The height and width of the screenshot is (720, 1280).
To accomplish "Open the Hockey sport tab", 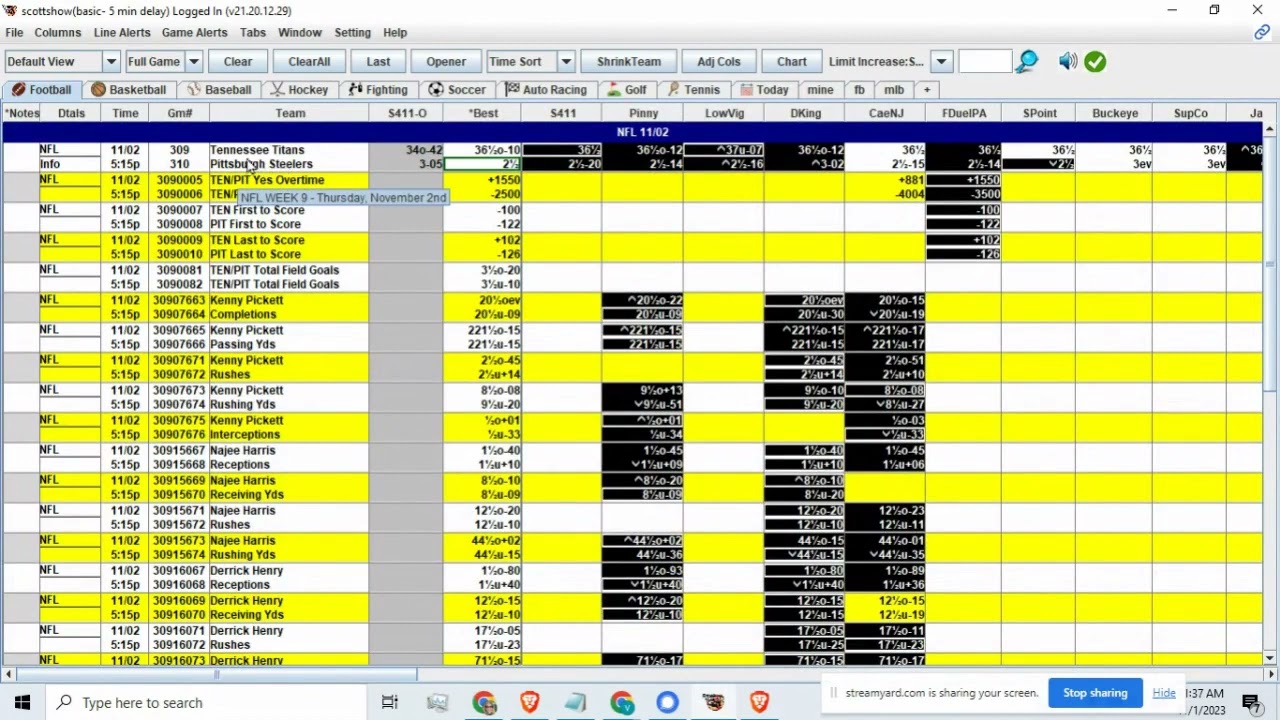I will (299, 90).
